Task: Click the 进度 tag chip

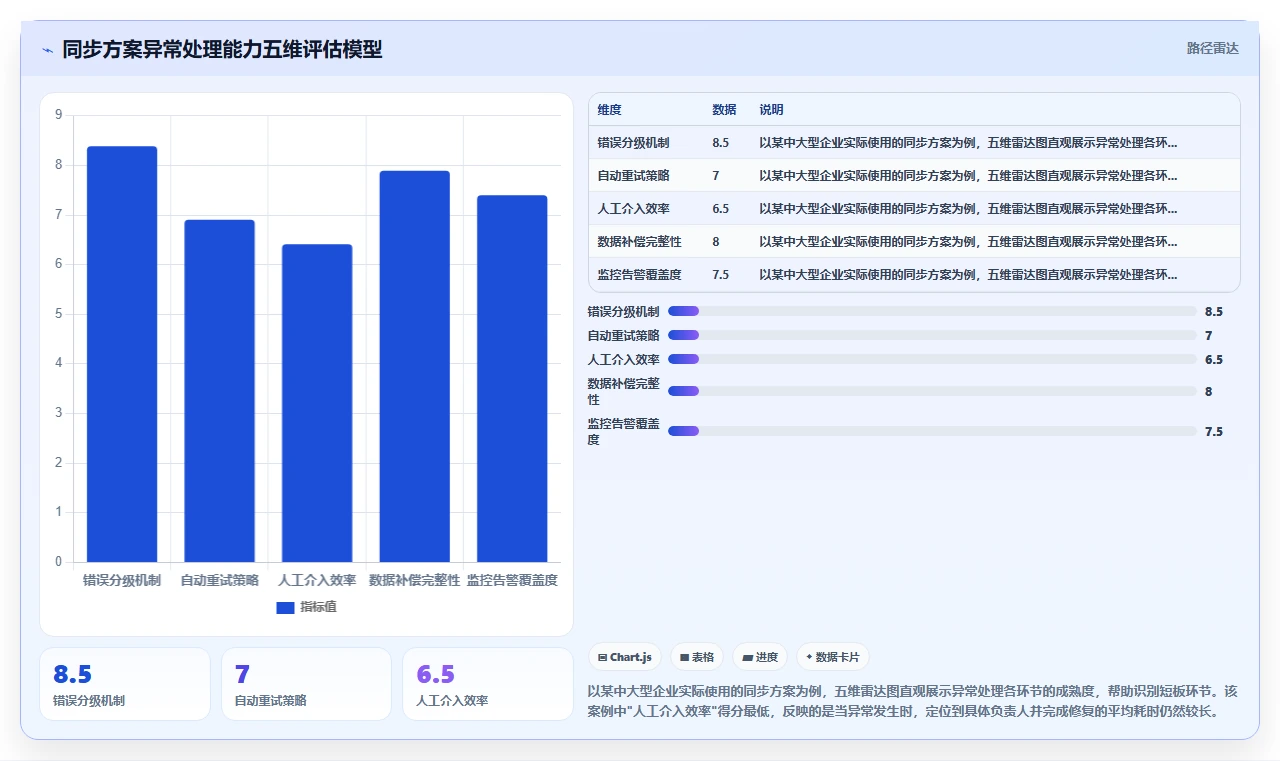Action: click(x=760, y=657)
